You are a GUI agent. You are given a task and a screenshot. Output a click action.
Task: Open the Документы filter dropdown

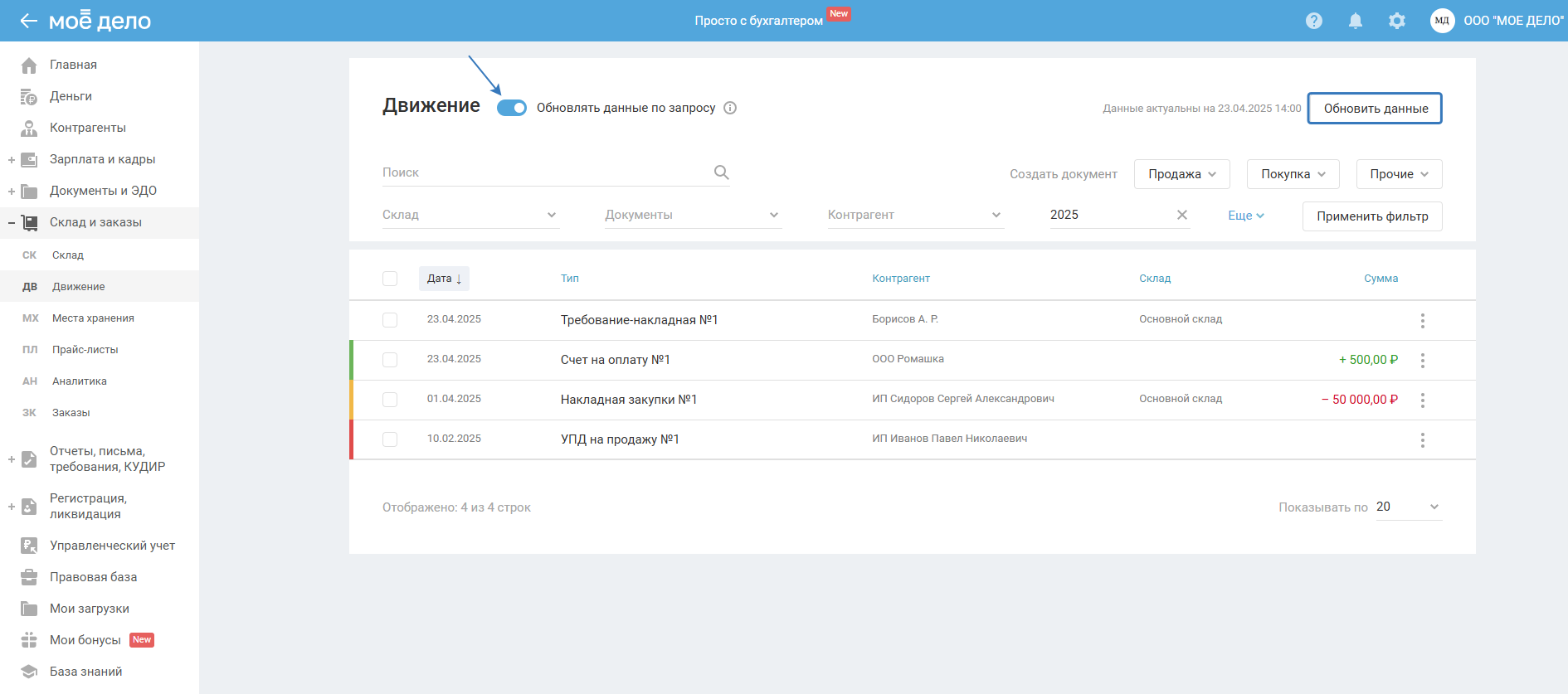(693, 215)
